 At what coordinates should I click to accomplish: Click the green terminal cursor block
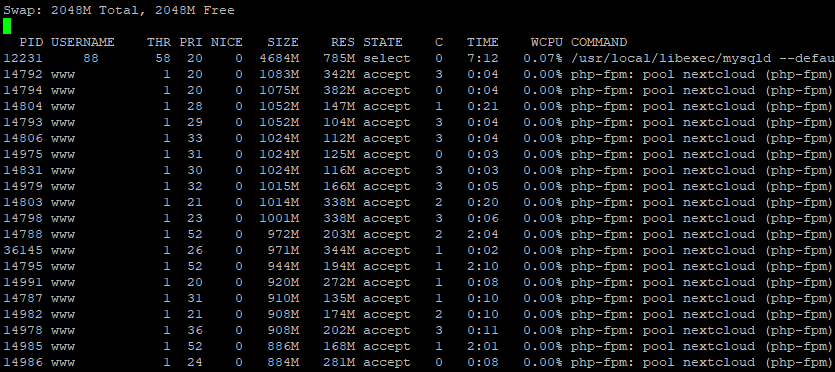(x=7, y=26)
